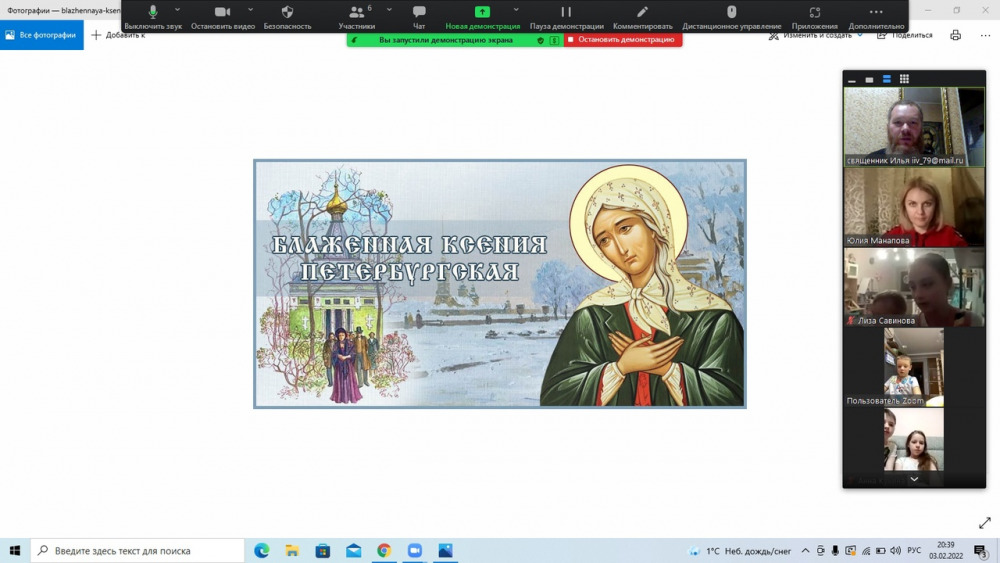This screenshot has height=563, width=1000.
Task: Select video of Пользователь Zoom
Action: coord(914,368)
